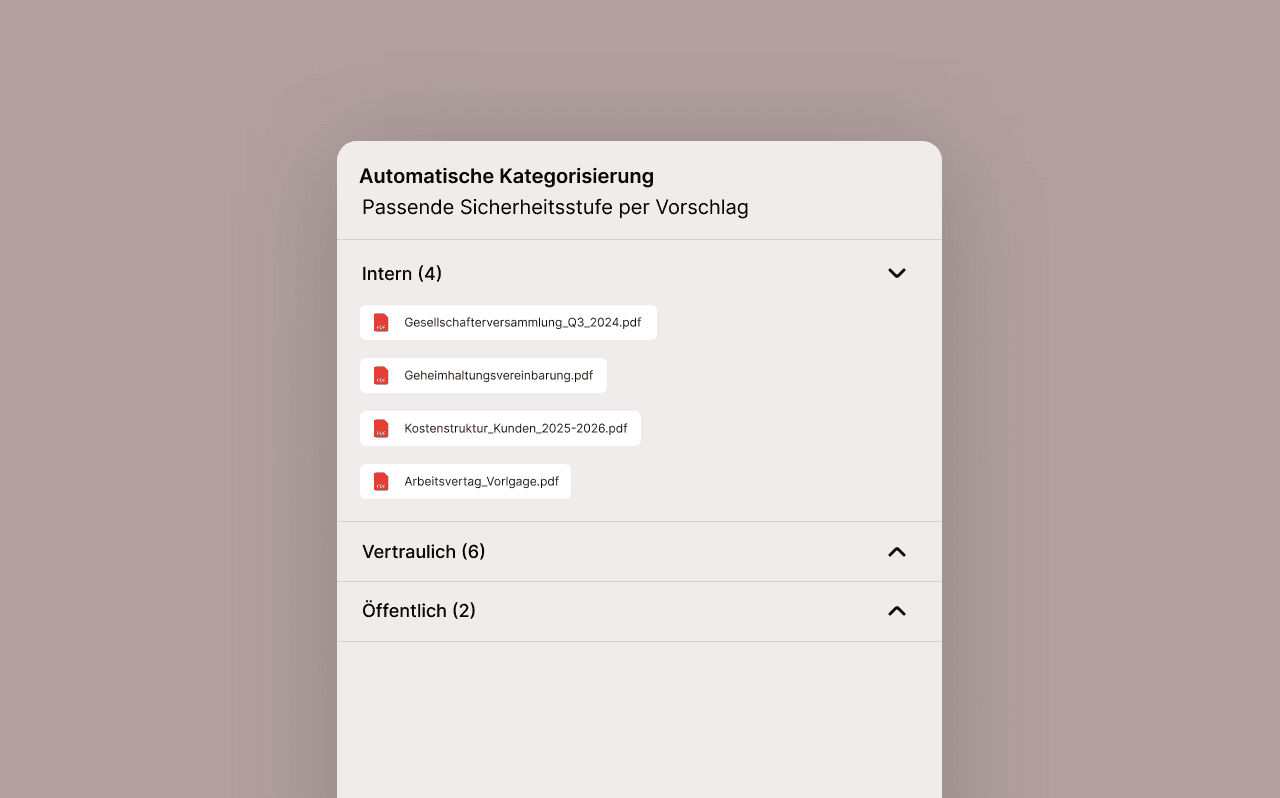
Task: Click the upward chevron beside Vertraulich
Action: tap(896, 551)
